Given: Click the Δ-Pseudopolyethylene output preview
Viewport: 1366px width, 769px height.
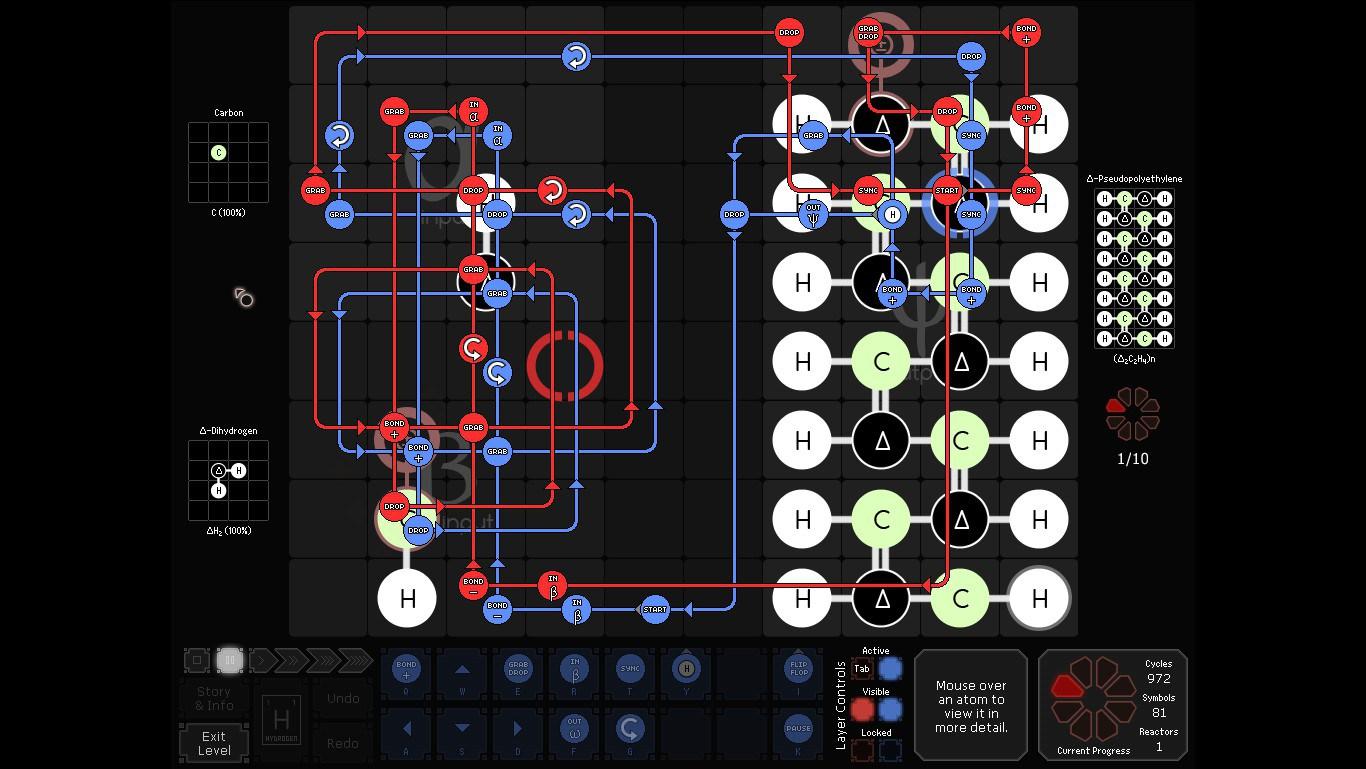Looking at the screenshot, I should coord(1134,268).
